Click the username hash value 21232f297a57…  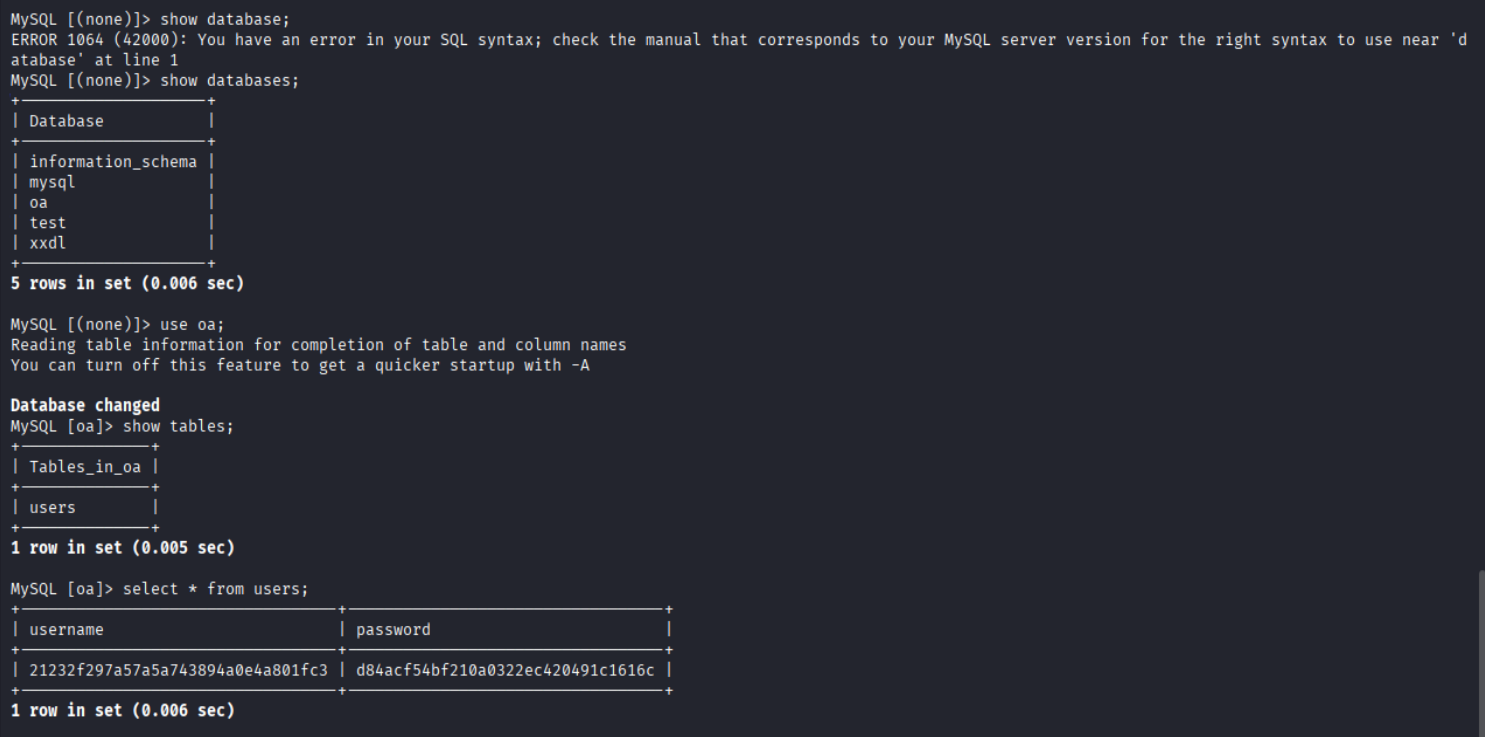click(x=178, y=670)
